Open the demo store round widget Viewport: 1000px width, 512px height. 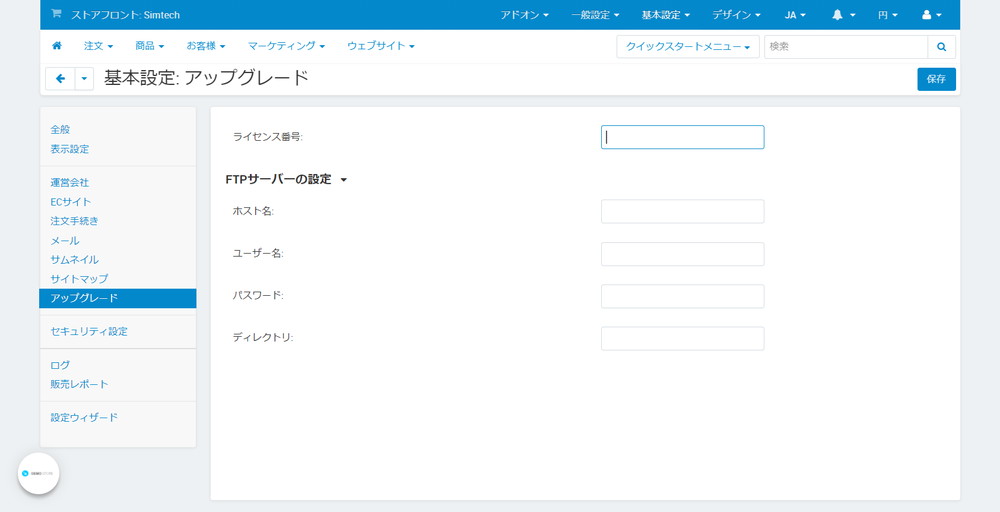tap(38, 473)
